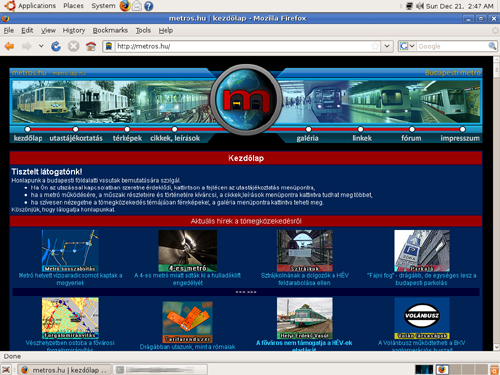Viewport: 500px width, 375px height.
Task: Click the 4-es metró tunnel thumbnail
Action: click(188, 250)
